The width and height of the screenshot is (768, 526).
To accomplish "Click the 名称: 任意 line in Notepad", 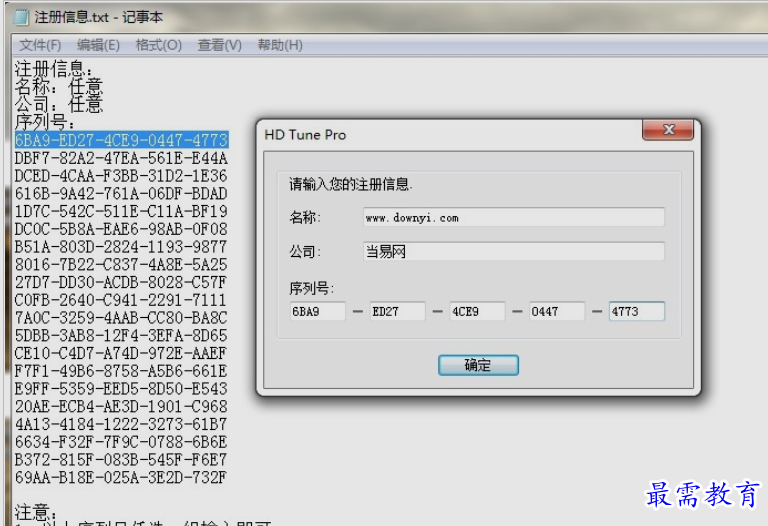I will coord(59,87).
